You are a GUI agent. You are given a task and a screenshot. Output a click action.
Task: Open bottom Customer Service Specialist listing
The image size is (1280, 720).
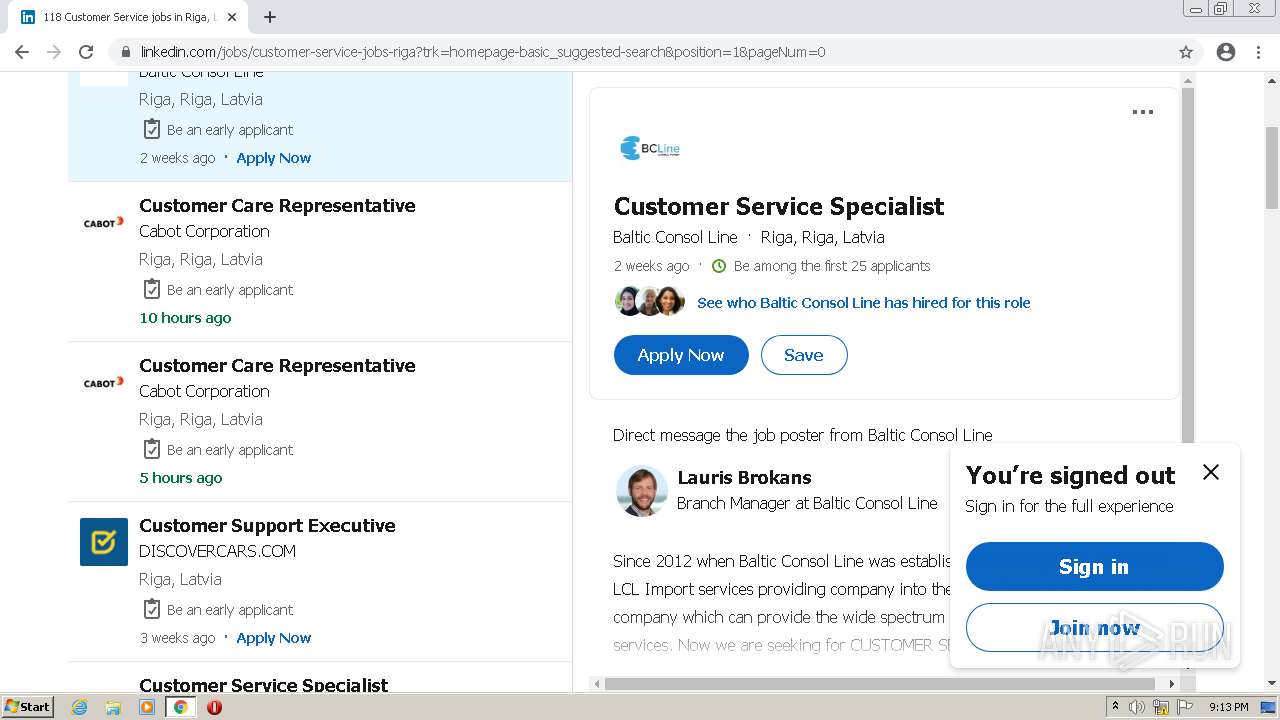pyautogui.click(x=263, y=685)
